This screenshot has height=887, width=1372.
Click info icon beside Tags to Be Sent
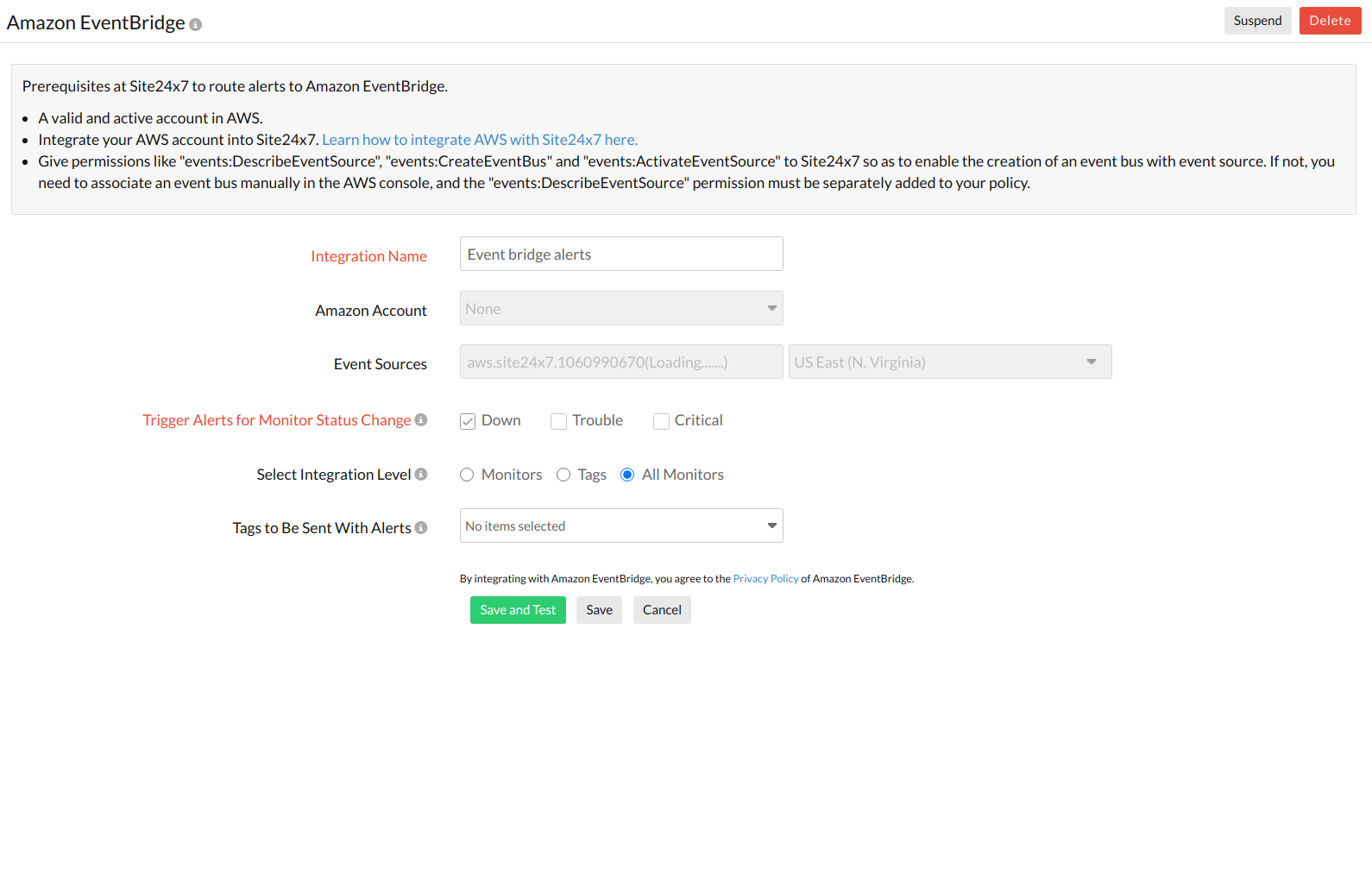[x=421, y=528]
